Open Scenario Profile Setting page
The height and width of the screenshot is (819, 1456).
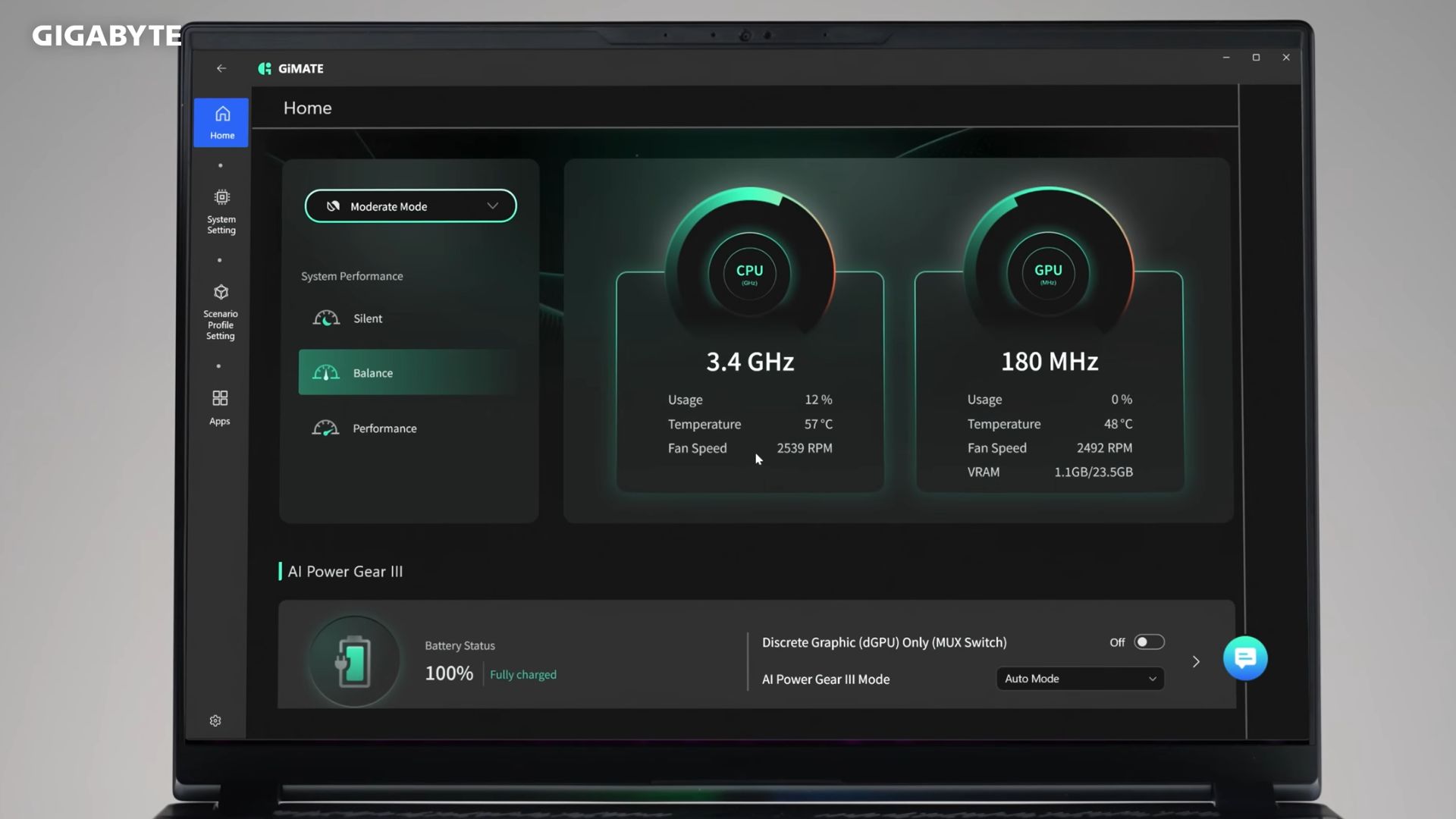click(x=221, y=312)
